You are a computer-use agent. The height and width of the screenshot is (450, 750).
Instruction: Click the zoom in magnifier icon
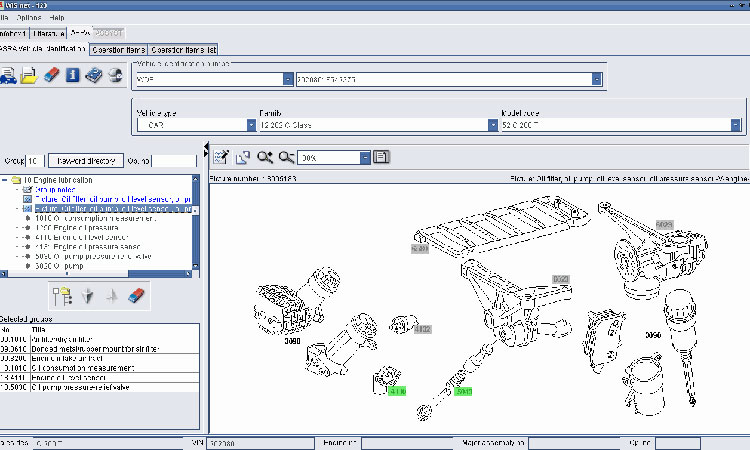[265, 157]
